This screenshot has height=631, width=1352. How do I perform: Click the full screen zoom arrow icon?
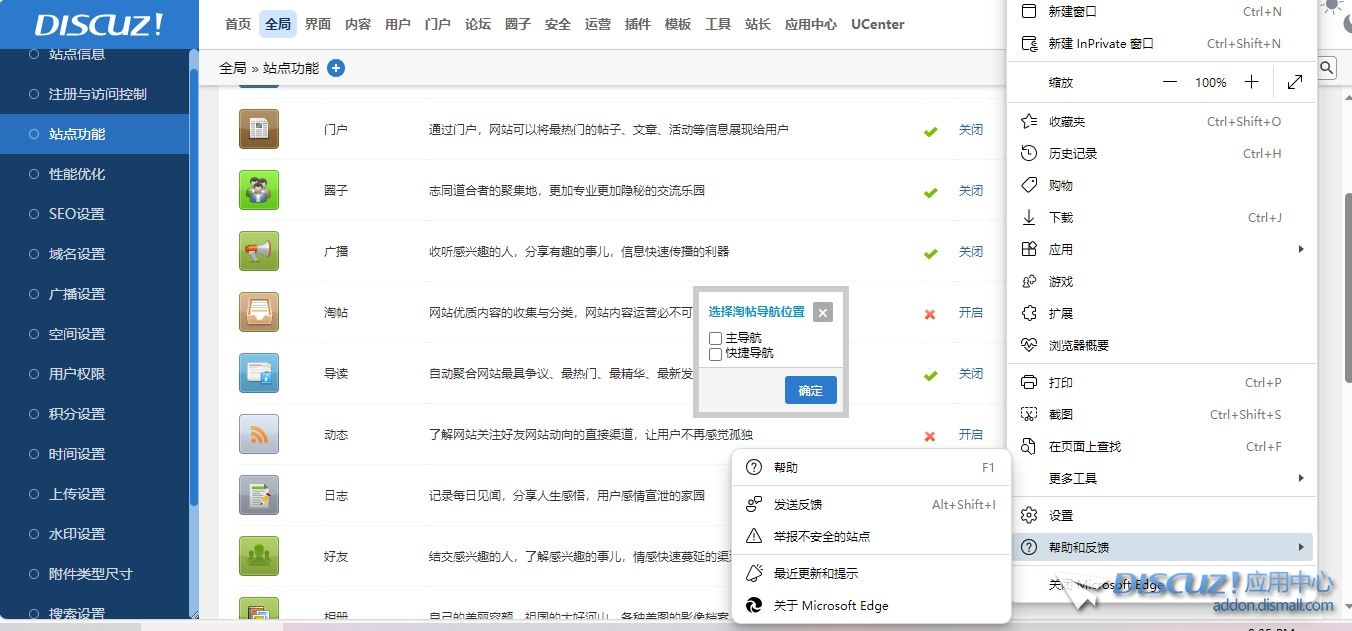(1295, 82)
